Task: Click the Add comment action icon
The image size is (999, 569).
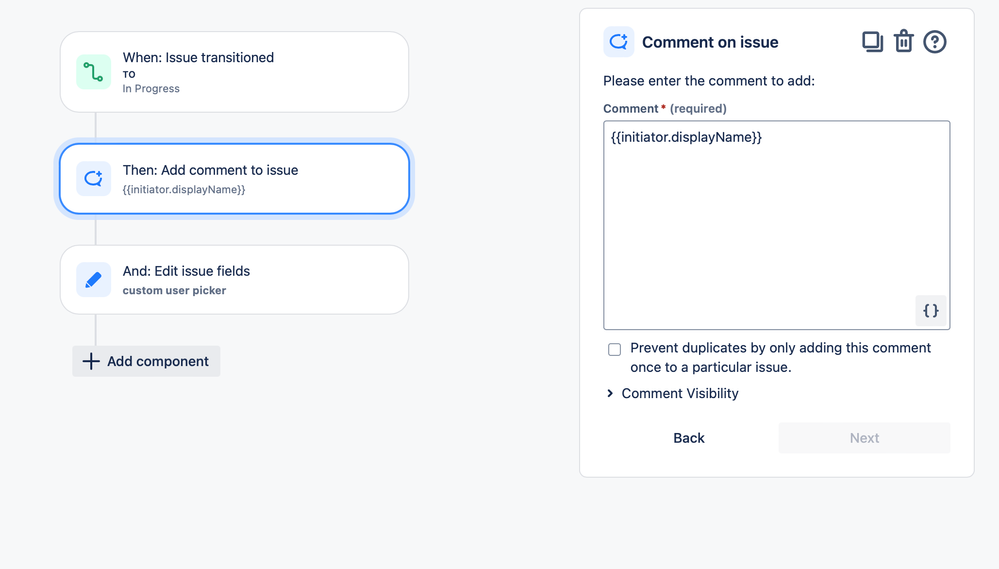Action: pyautogui.click(x=93, y=179)
